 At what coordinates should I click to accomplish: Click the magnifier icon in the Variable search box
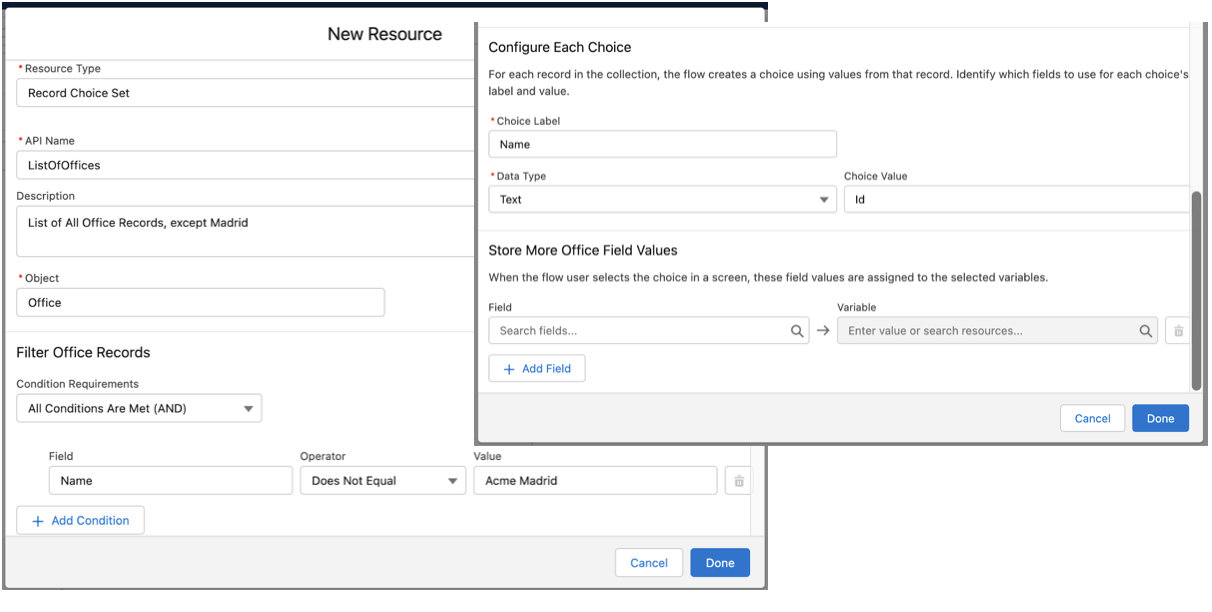pos(1145,330)
